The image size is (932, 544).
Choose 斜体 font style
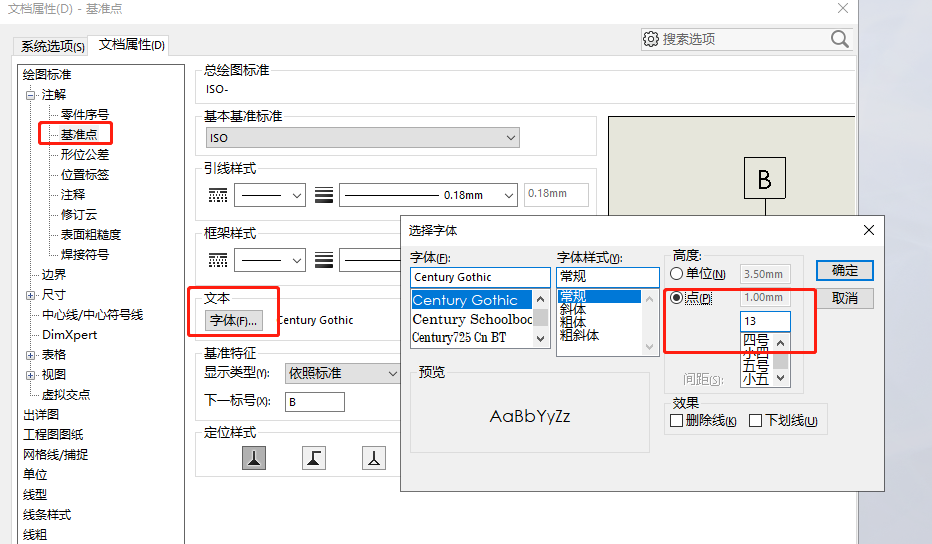click(x=572, y=309)
